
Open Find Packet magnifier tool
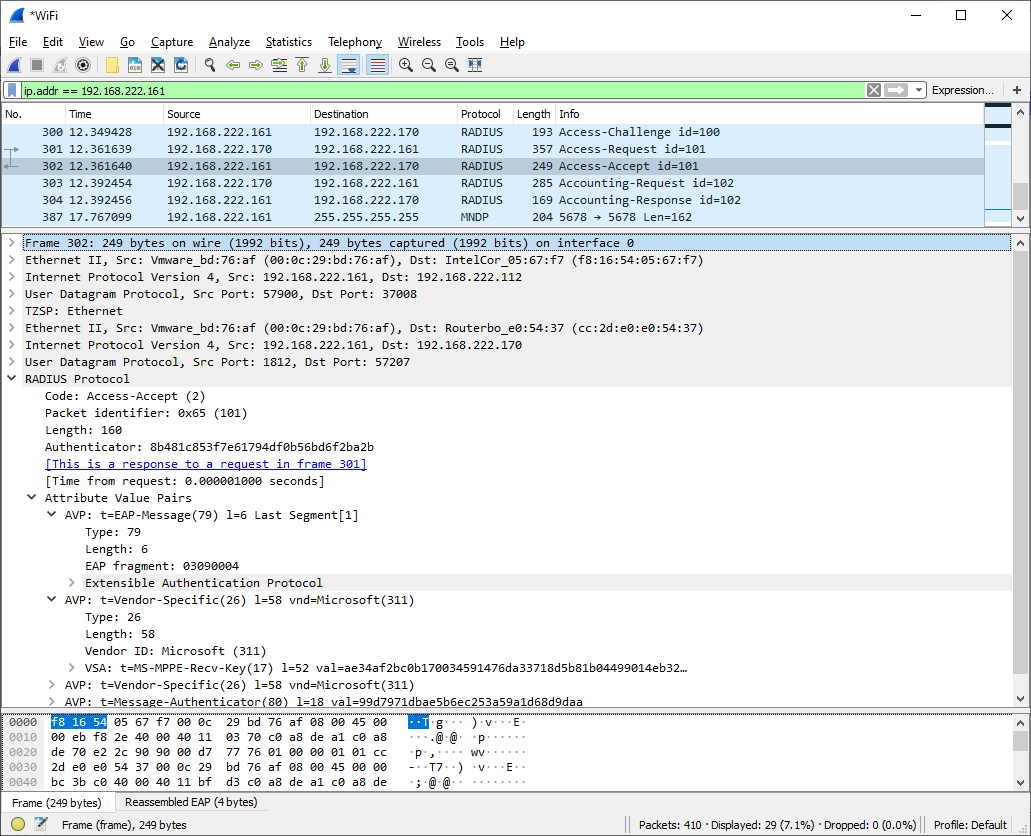tap(210, 65)
